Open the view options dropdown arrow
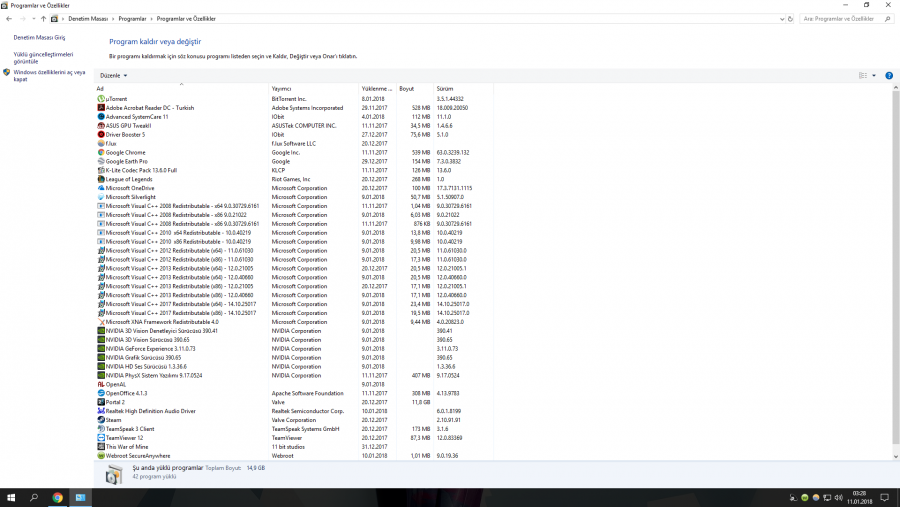Screen dimensions: 900x507 [874, 75]
